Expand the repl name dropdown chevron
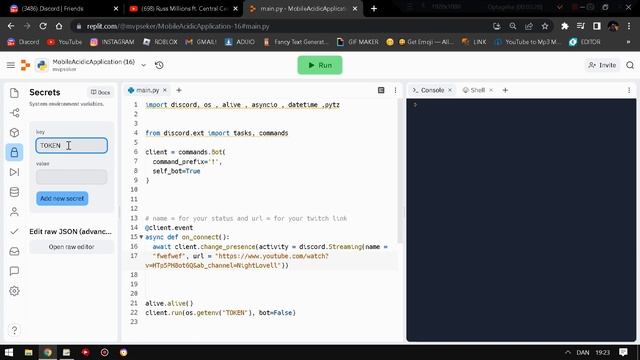Image resolution: width=640 pixels, height=360 pixels. tap(143, 65)
